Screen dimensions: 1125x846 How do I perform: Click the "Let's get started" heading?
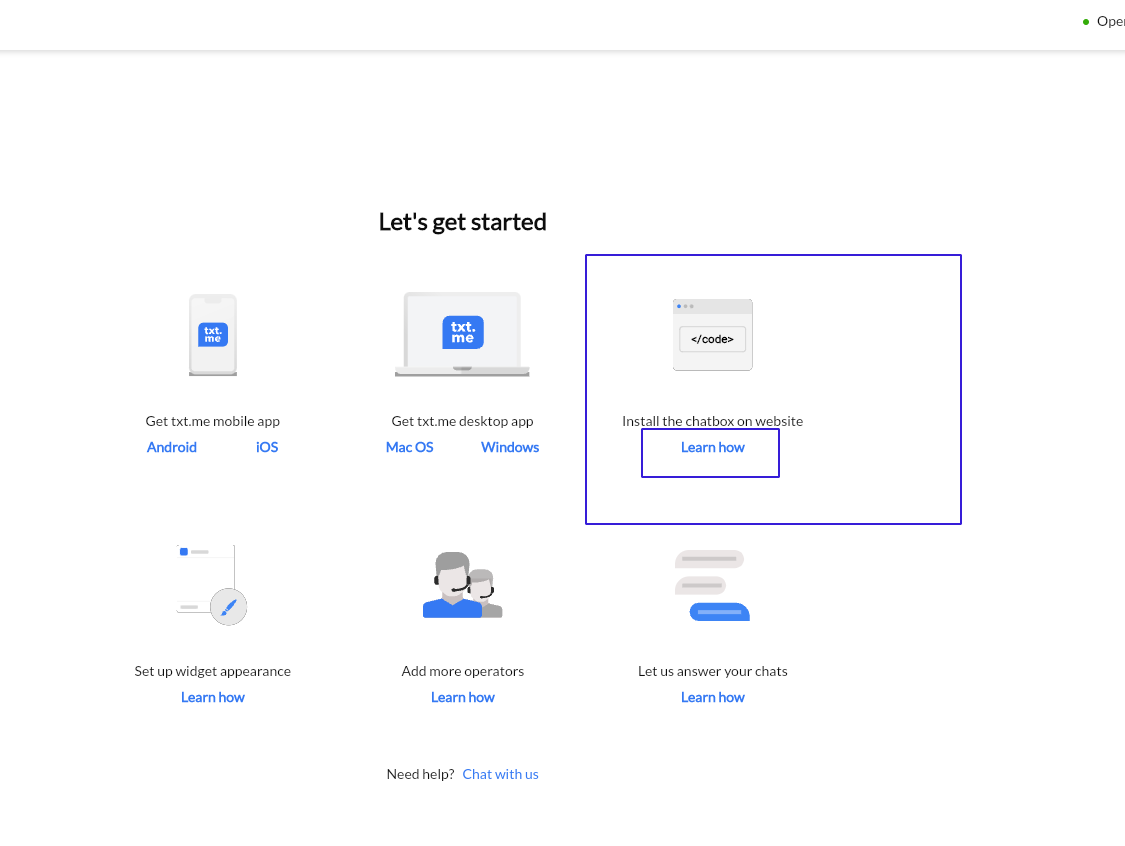click(x=463, y=222)
